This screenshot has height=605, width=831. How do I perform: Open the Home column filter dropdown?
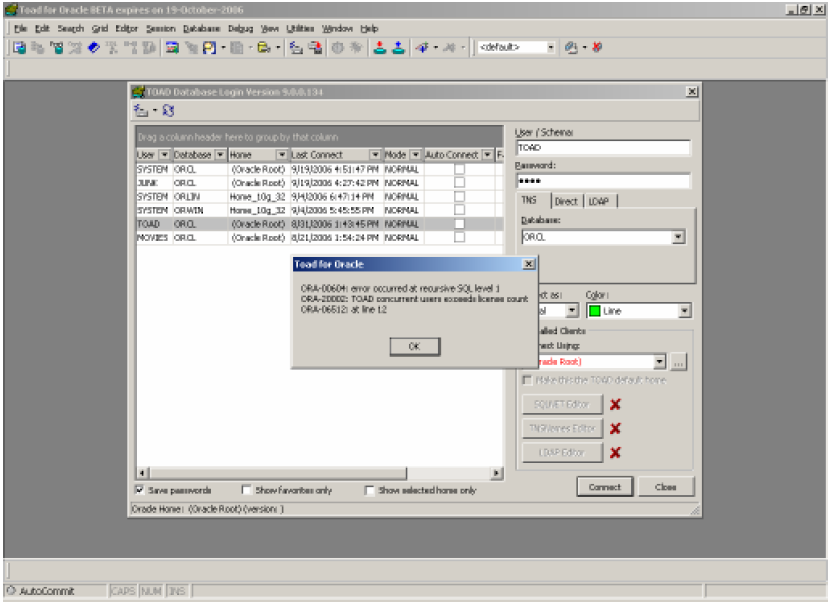pyautogui.click(x=282, y=155)
